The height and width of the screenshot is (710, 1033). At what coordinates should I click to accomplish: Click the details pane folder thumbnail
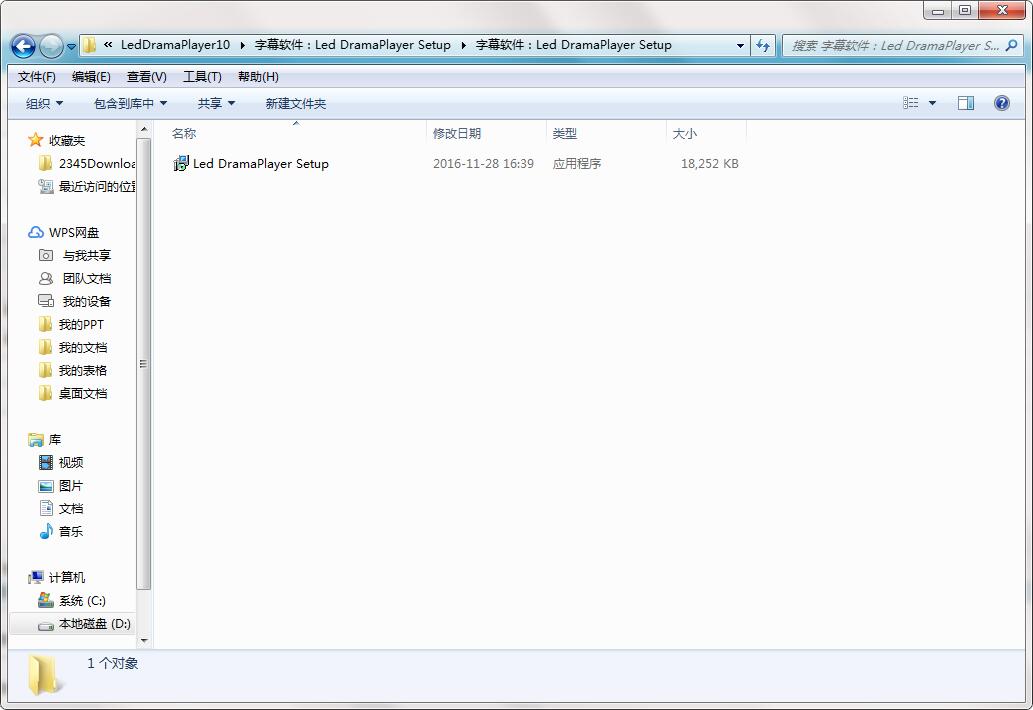pyautogui.click(x=45, y=676)
